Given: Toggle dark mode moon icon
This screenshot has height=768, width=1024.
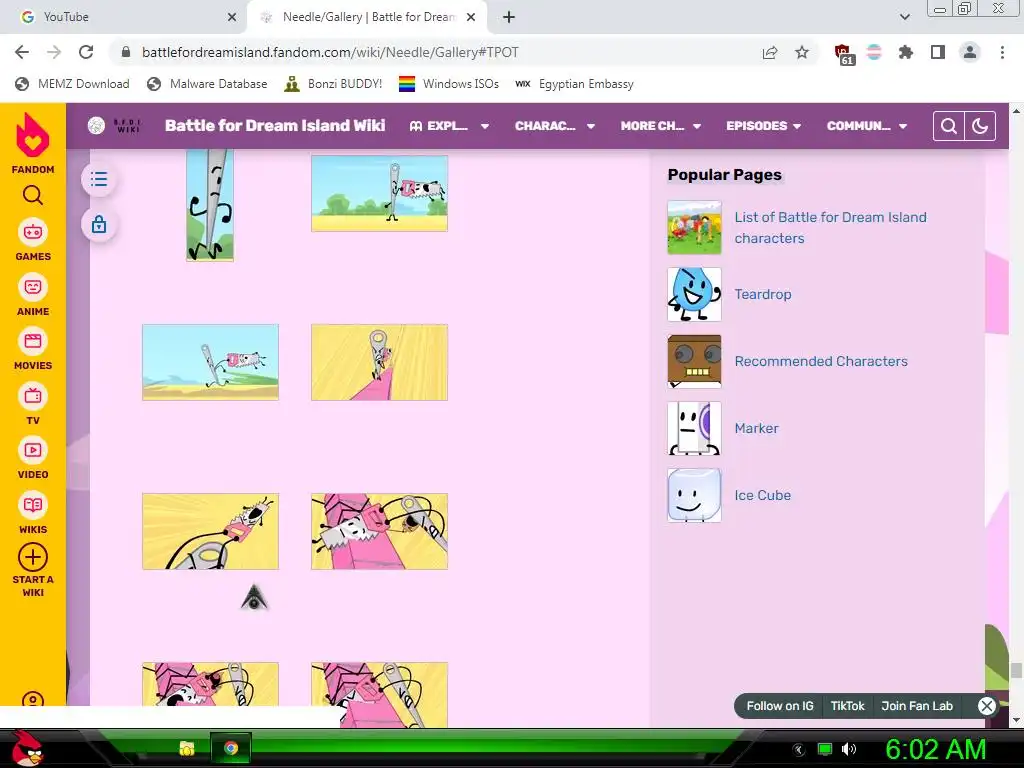Looking at the screenshot, I should pos(980,126).
